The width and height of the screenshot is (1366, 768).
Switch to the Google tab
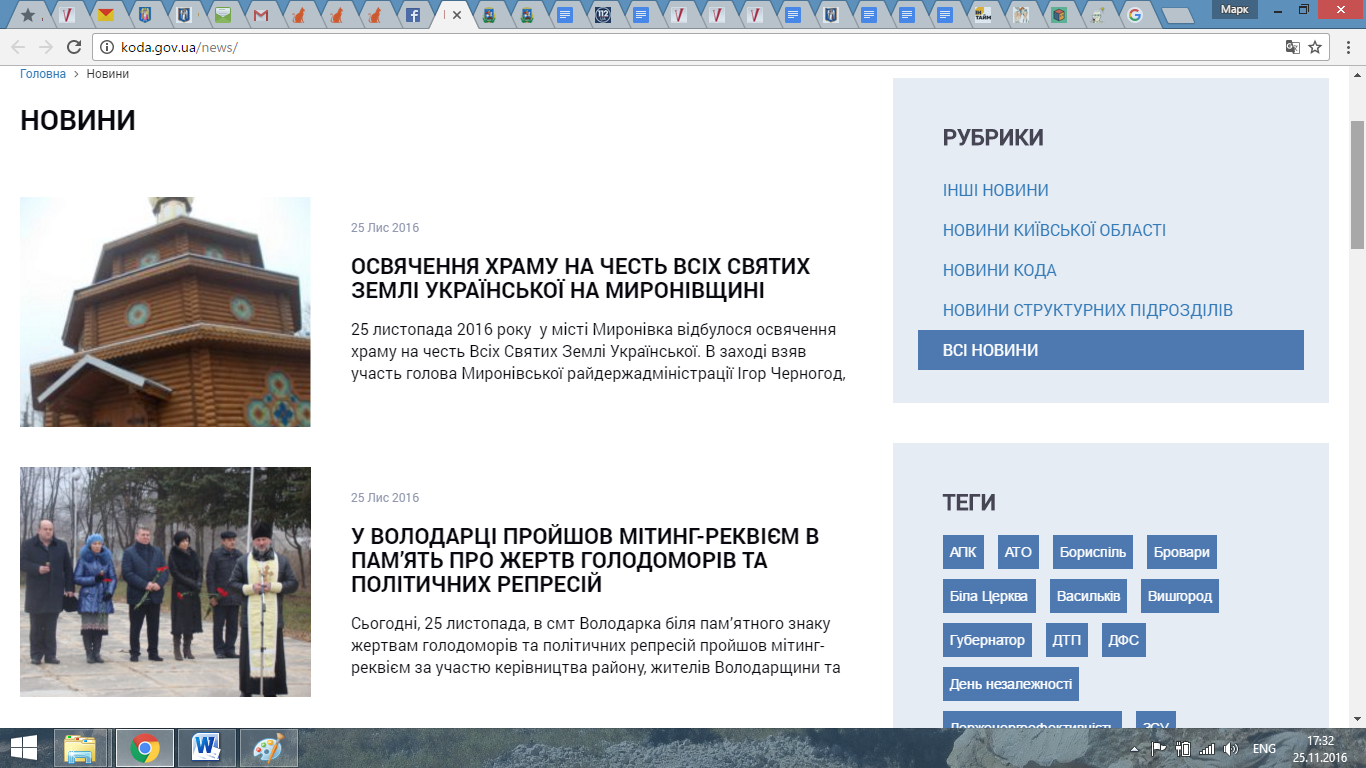[1134, 15]
